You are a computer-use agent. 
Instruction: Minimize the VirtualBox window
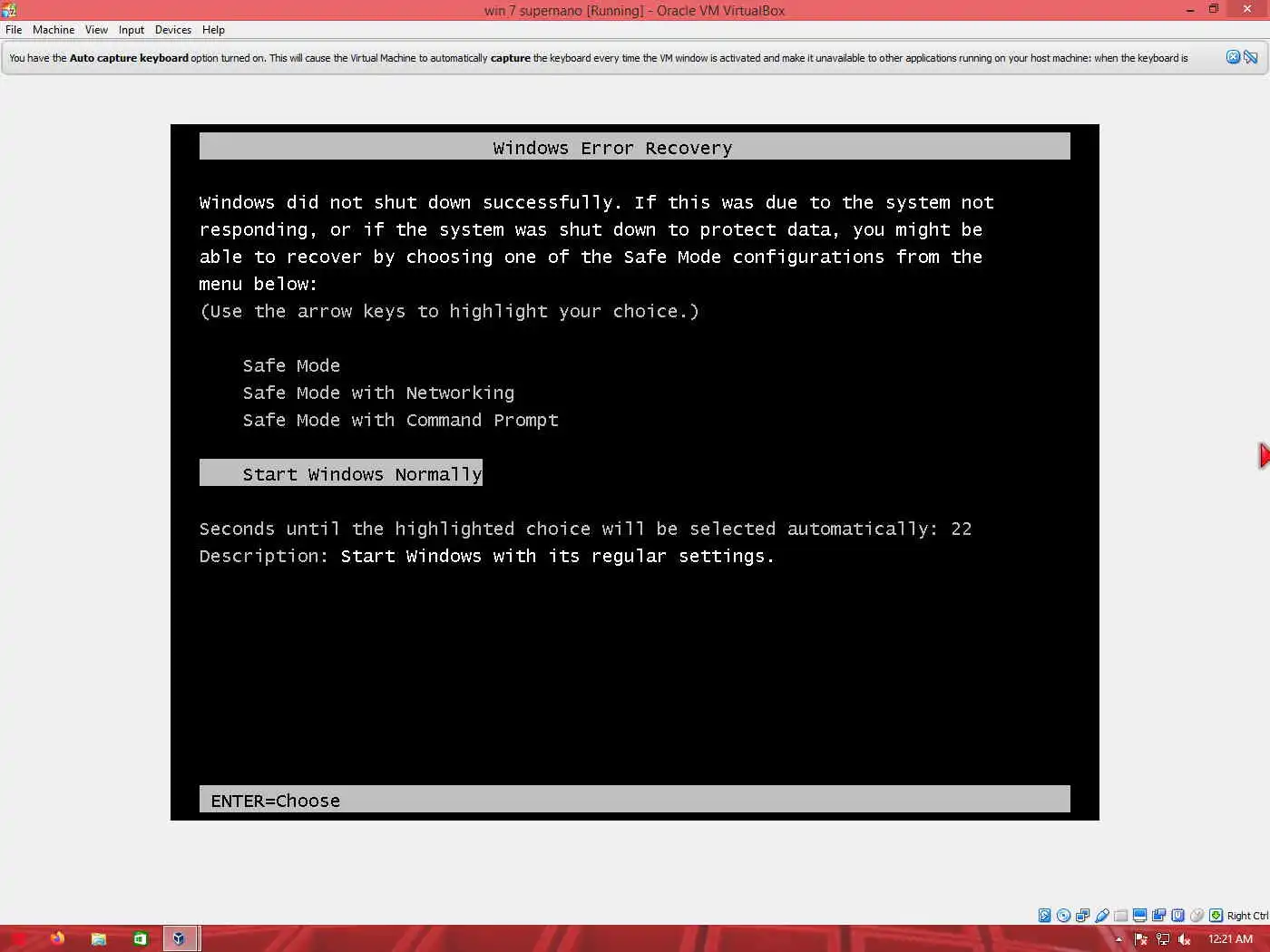click(1190, 10)
